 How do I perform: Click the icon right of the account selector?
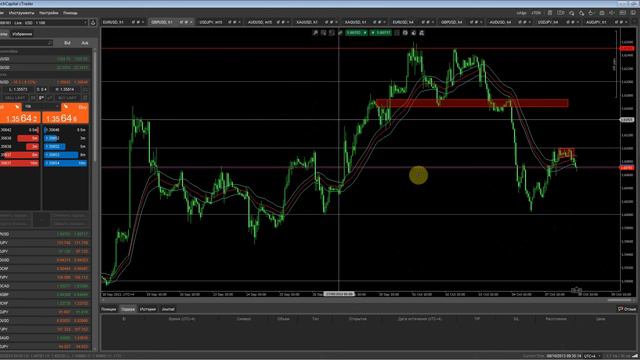click(x=93, y=22)
